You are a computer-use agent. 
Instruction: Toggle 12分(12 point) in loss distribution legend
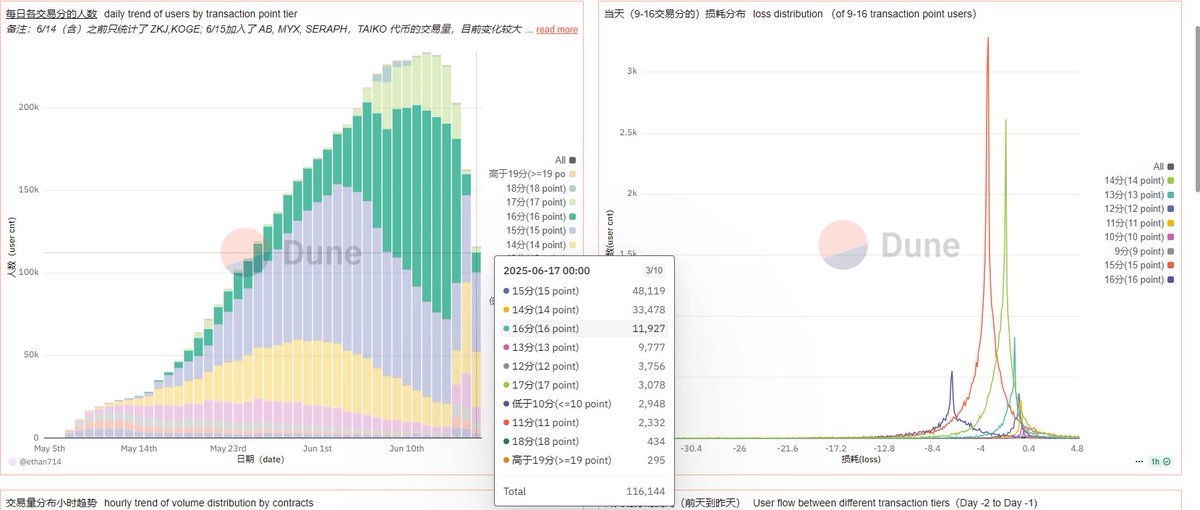pos(1140,209)
